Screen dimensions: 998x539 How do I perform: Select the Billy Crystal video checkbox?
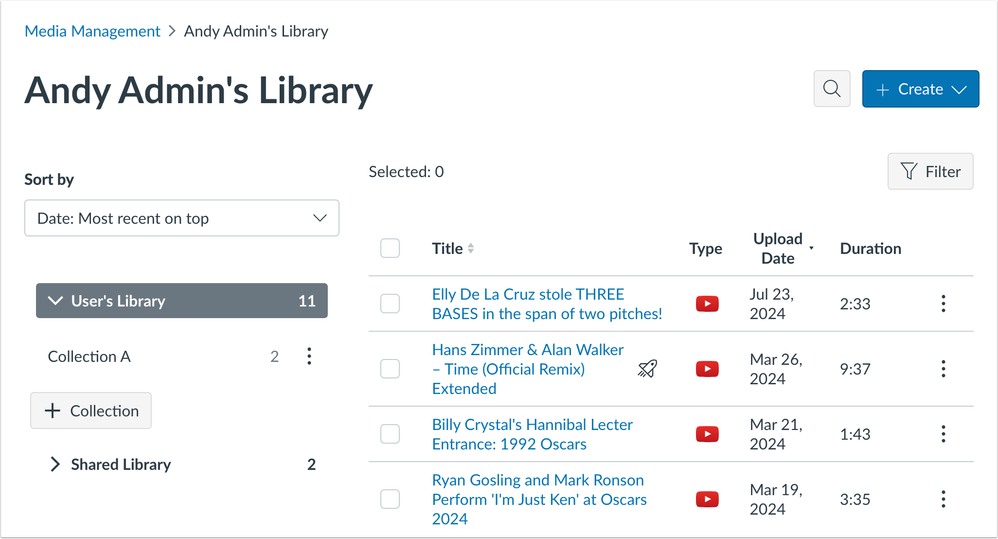tap(390, 434)
